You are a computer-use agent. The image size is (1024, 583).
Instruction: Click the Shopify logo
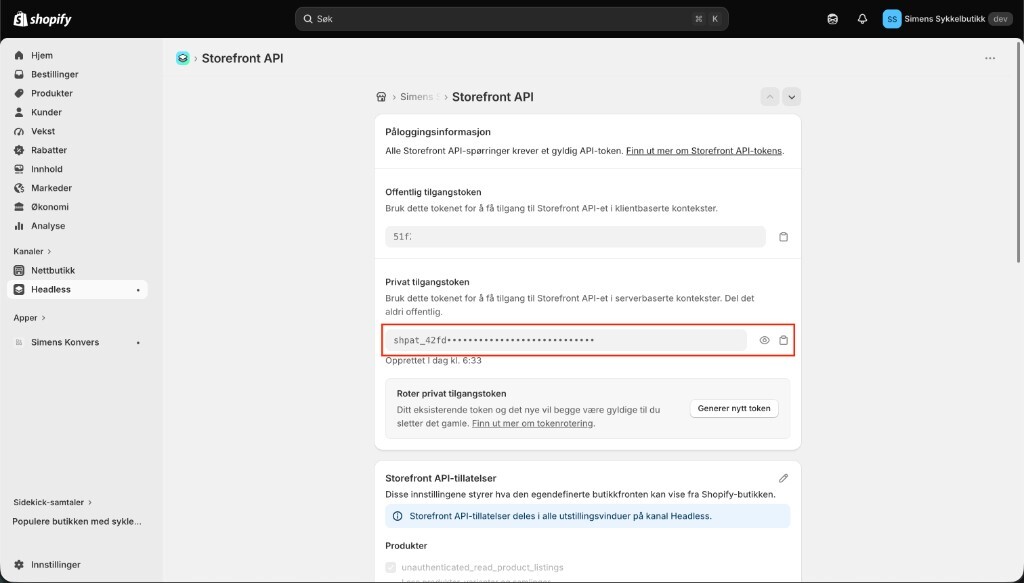point(42,19)
